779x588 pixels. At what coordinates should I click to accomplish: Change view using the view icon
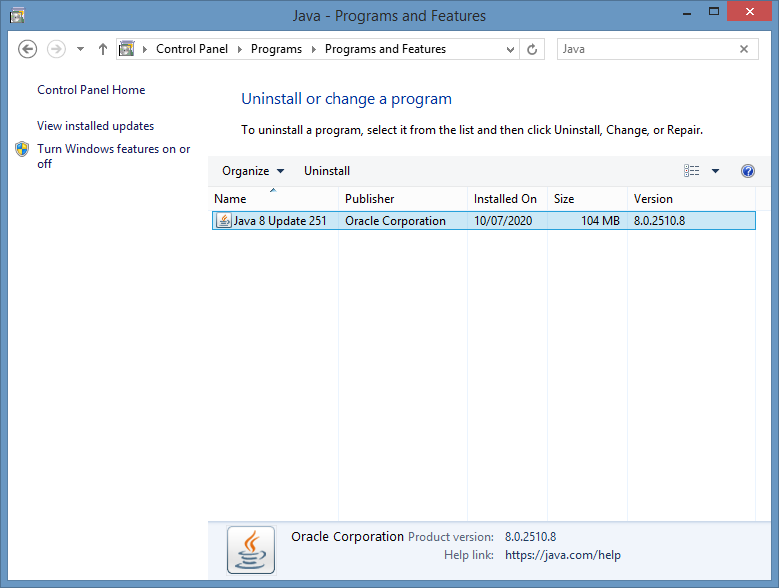pos(692,171)
